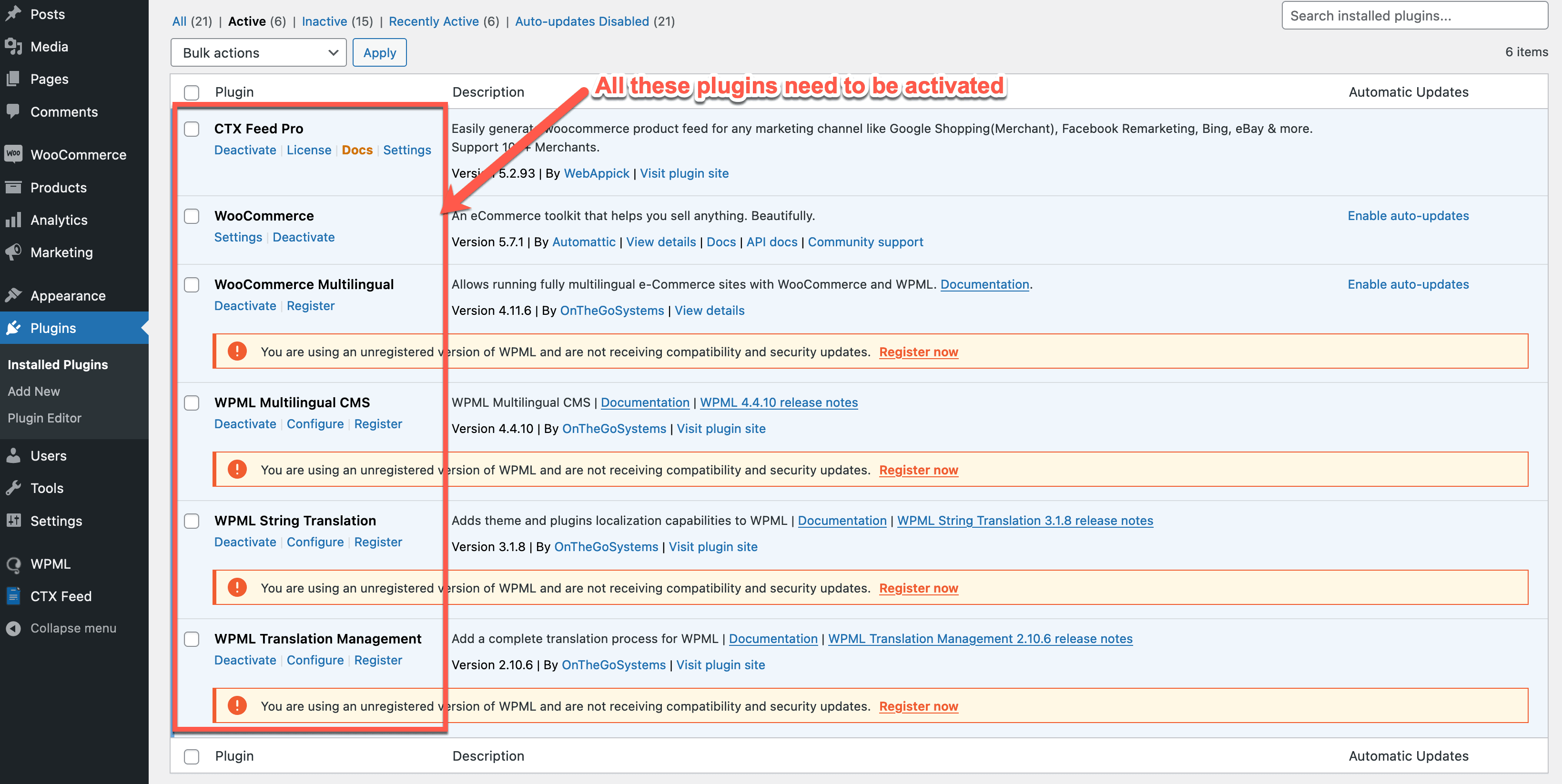1562x784 pixels.
Task: Click warning icon in WooCommerce Multilingual notice
Action: pos(237,351)
